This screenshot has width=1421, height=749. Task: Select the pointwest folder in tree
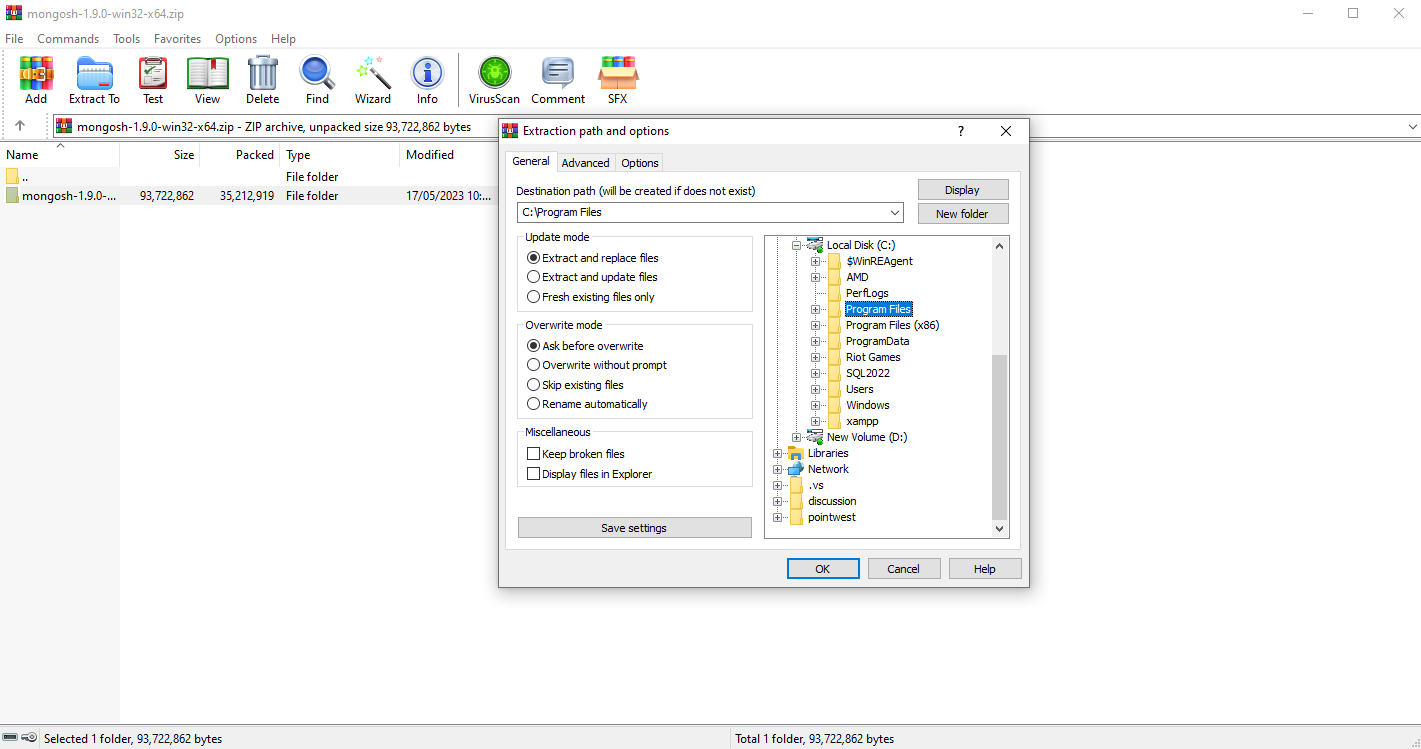click(832, 517)
